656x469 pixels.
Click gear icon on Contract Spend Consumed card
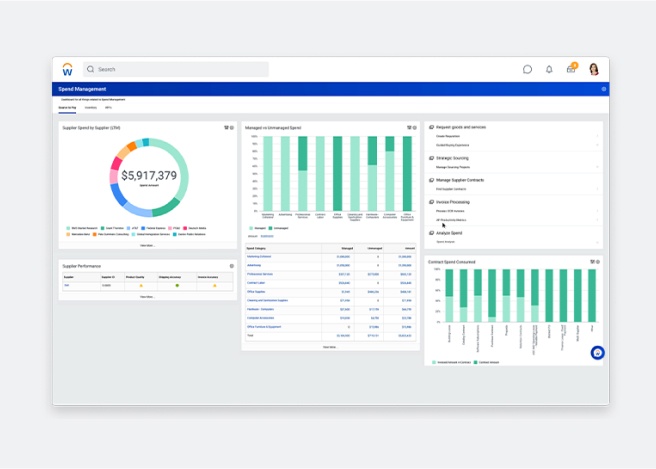[596, 262]
